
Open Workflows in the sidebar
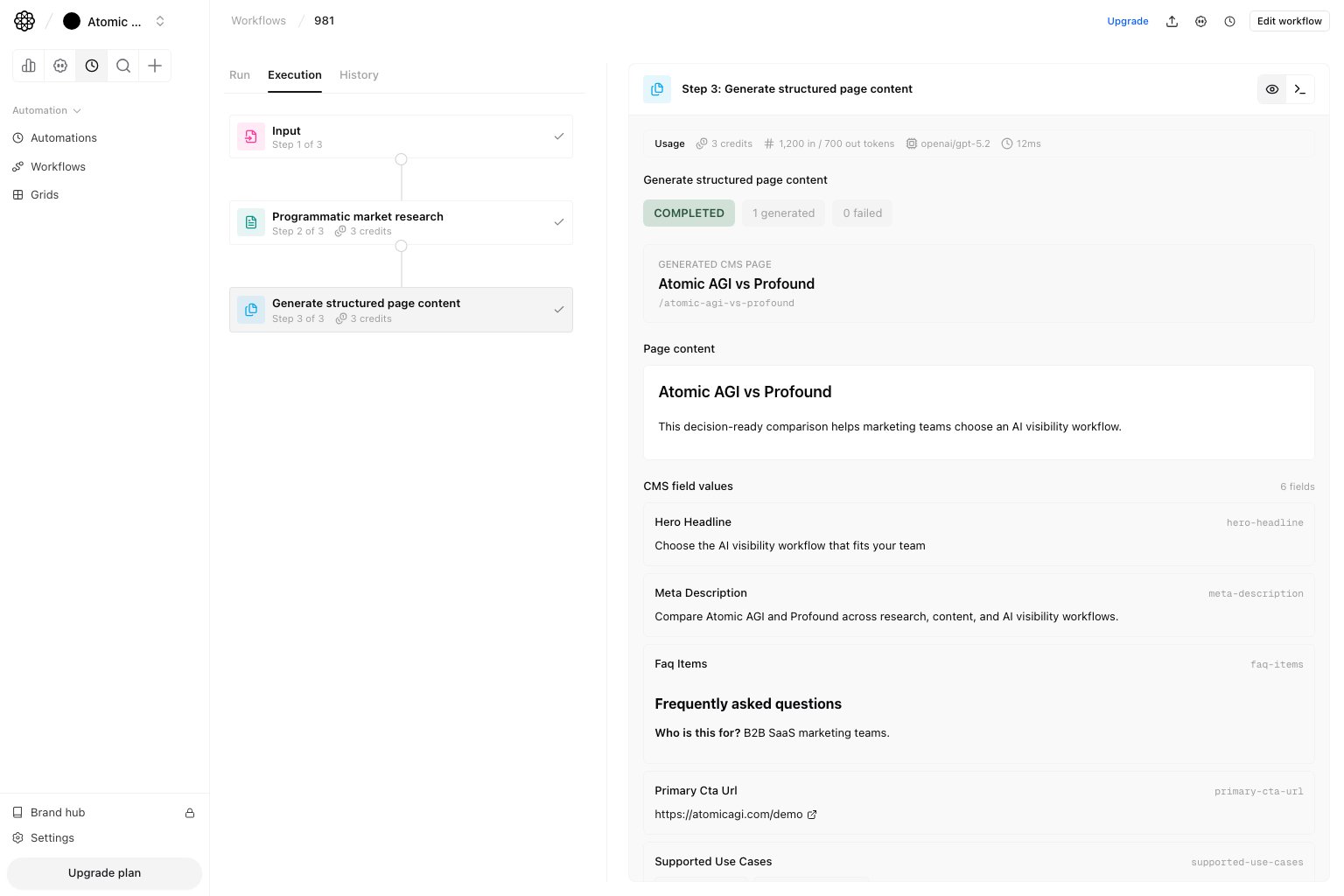click(x=58, y=166)
